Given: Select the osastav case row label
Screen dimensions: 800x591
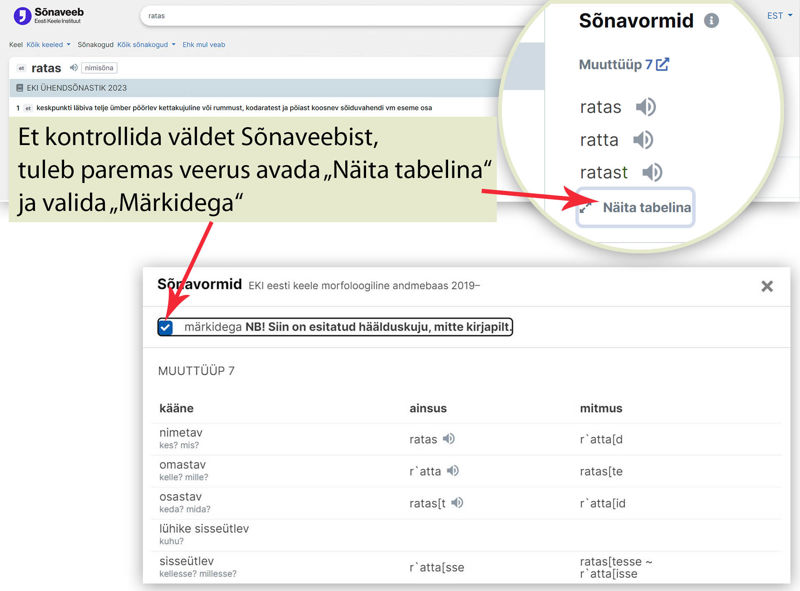Looking at the screenshot, I should pos(181,497).
